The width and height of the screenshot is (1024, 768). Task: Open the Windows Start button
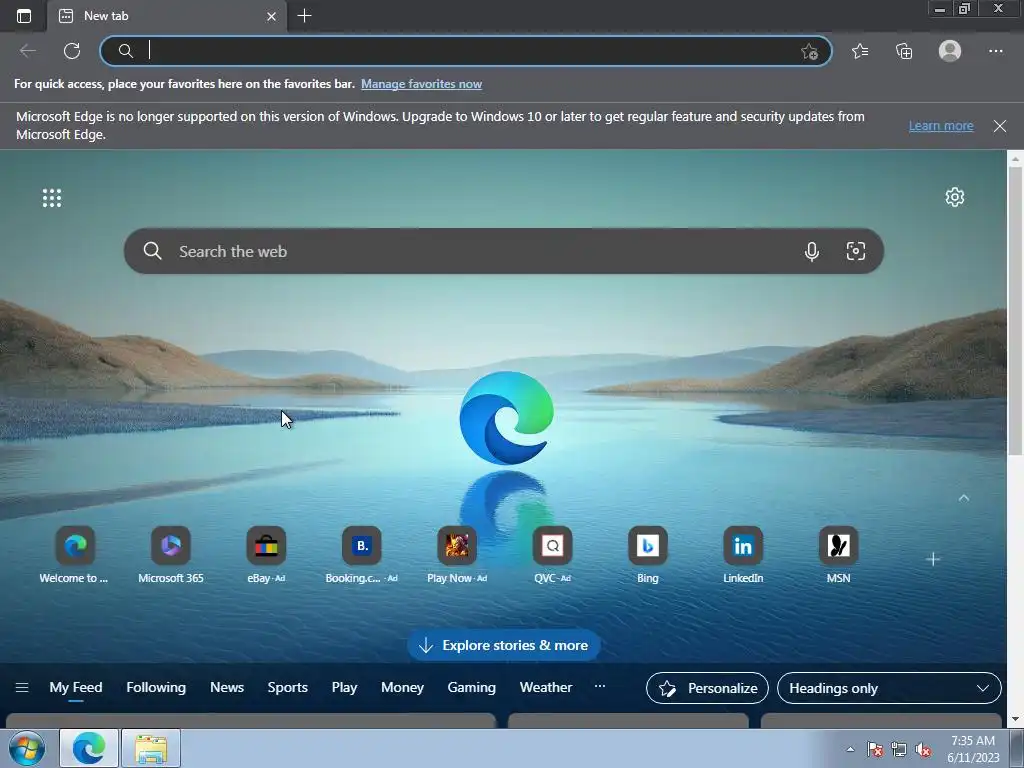27,748
